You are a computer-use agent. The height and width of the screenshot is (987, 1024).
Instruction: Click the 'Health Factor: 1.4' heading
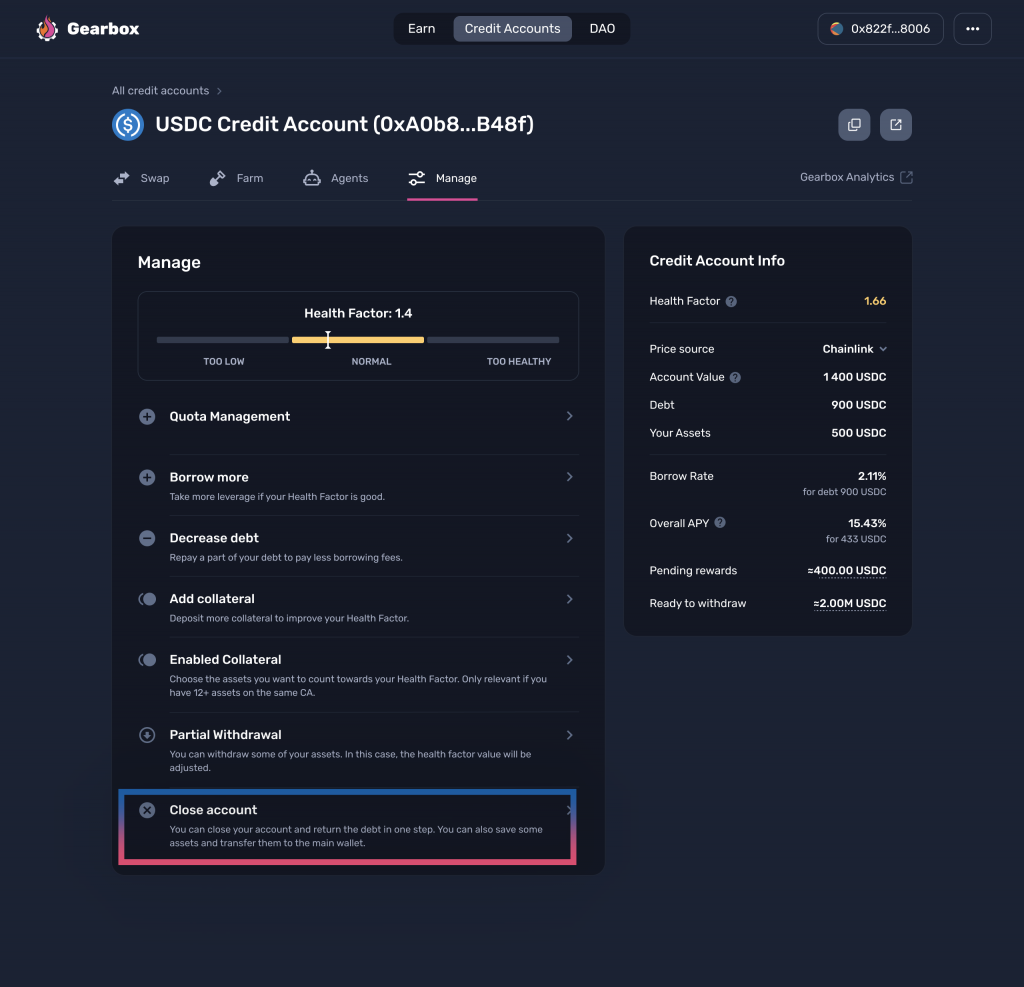[x=358, y=314]
